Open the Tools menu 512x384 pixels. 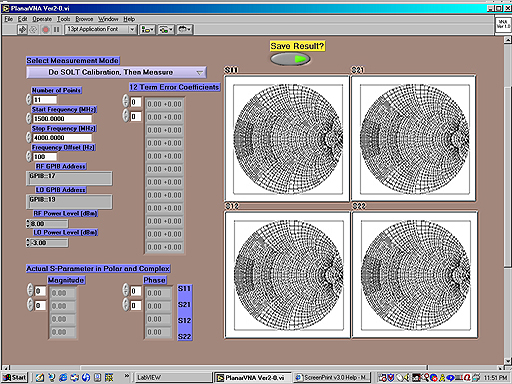(x=63, y=19)
